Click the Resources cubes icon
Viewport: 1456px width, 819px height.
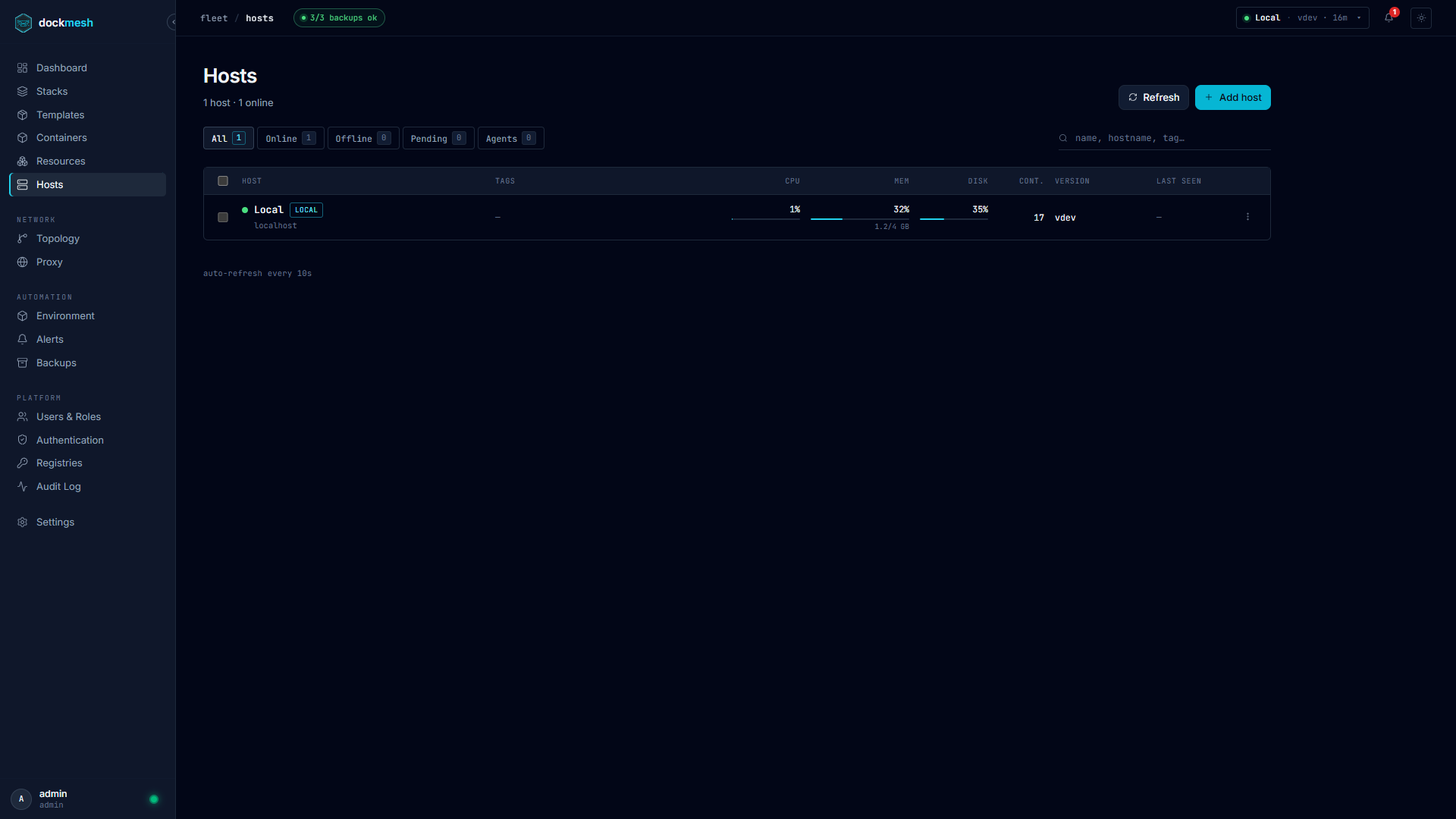tap(23, 161)
